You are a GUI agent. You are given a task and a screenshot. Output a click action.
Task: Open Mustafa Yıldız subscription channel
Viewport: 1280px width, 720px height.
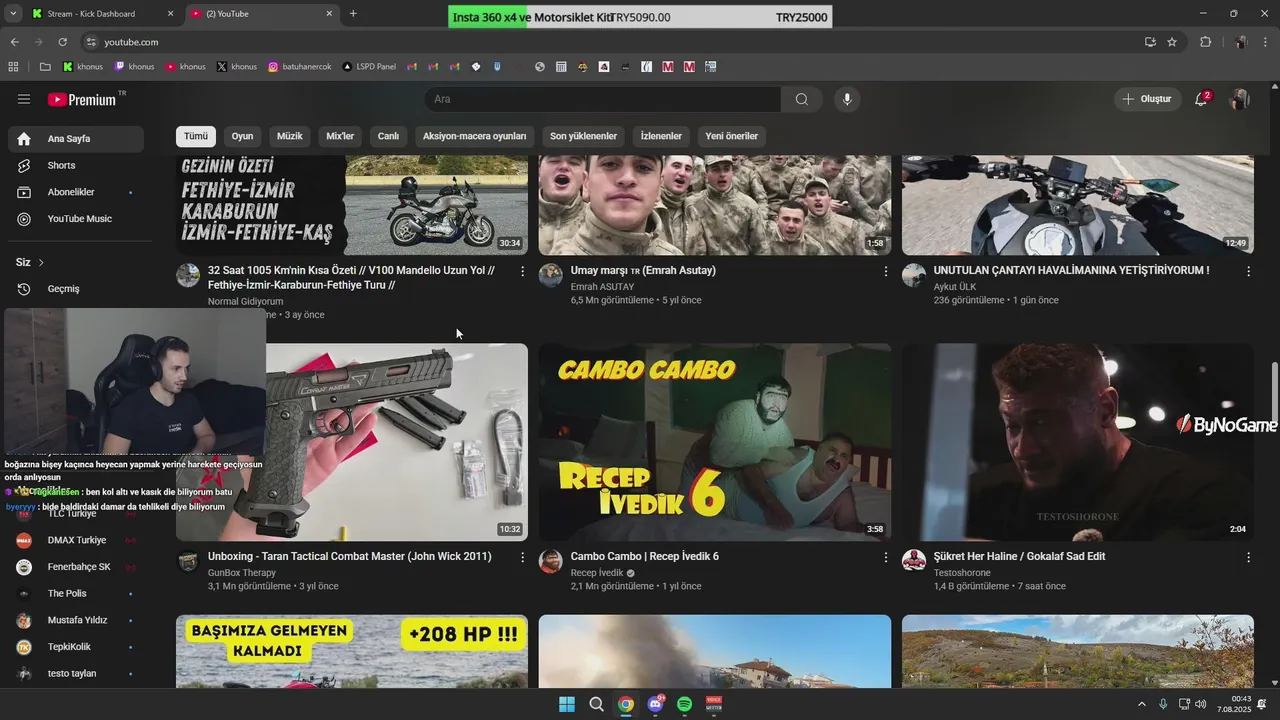coord(76,620)
